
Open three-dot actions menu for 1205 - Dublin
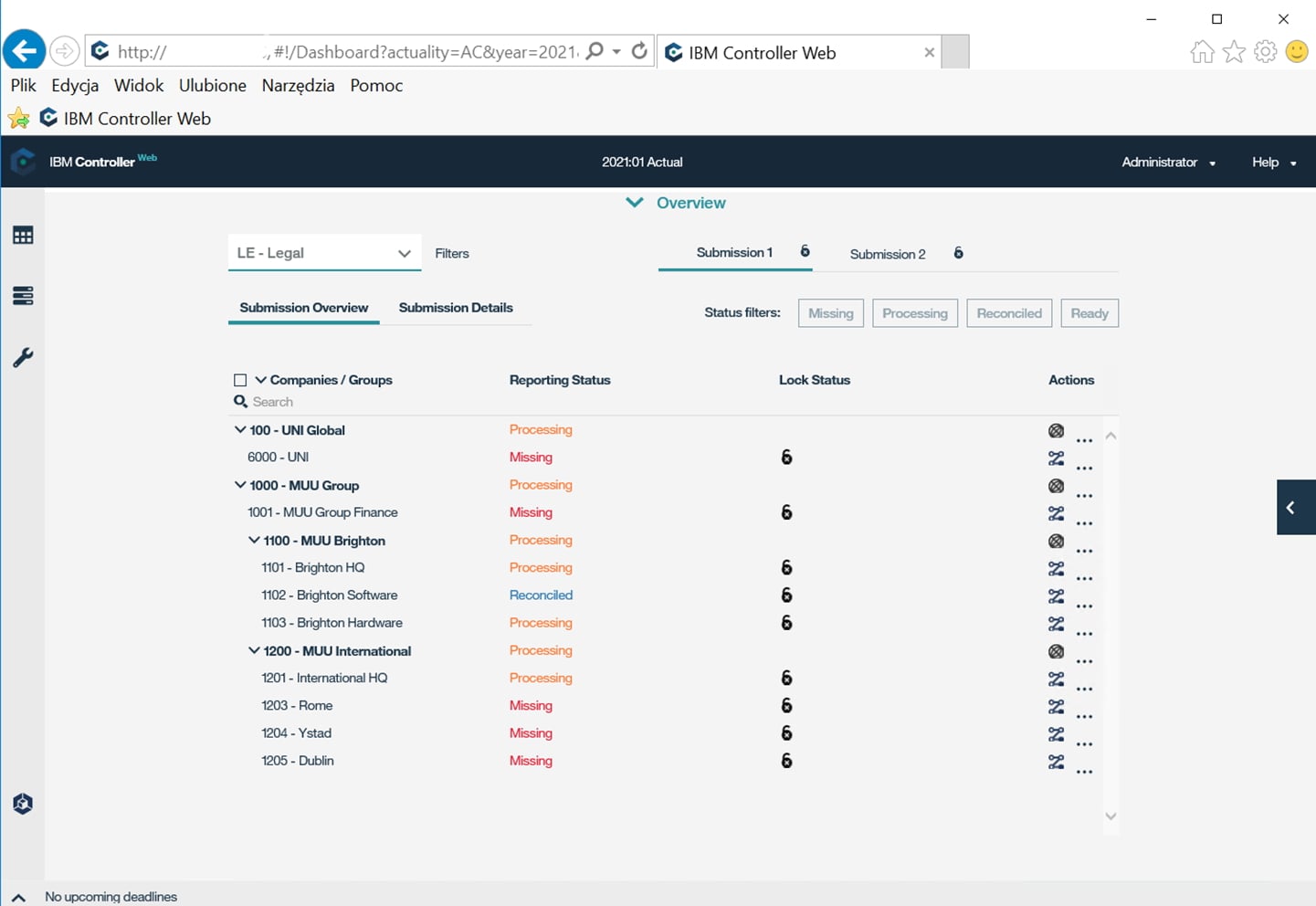click(1084, 772)
